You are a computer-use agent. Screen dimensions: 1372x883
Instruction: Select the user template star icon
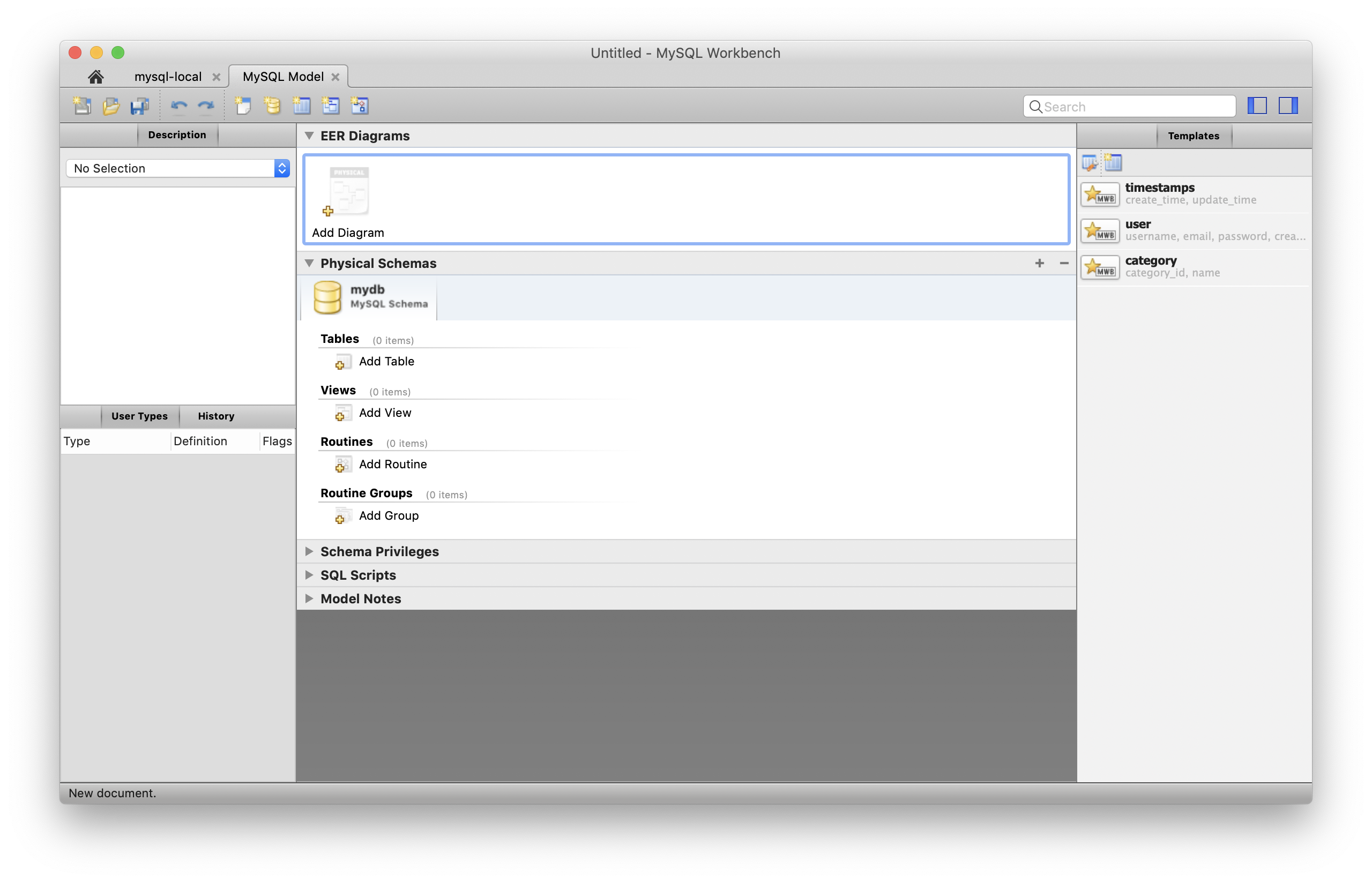tap(1100, 230)
